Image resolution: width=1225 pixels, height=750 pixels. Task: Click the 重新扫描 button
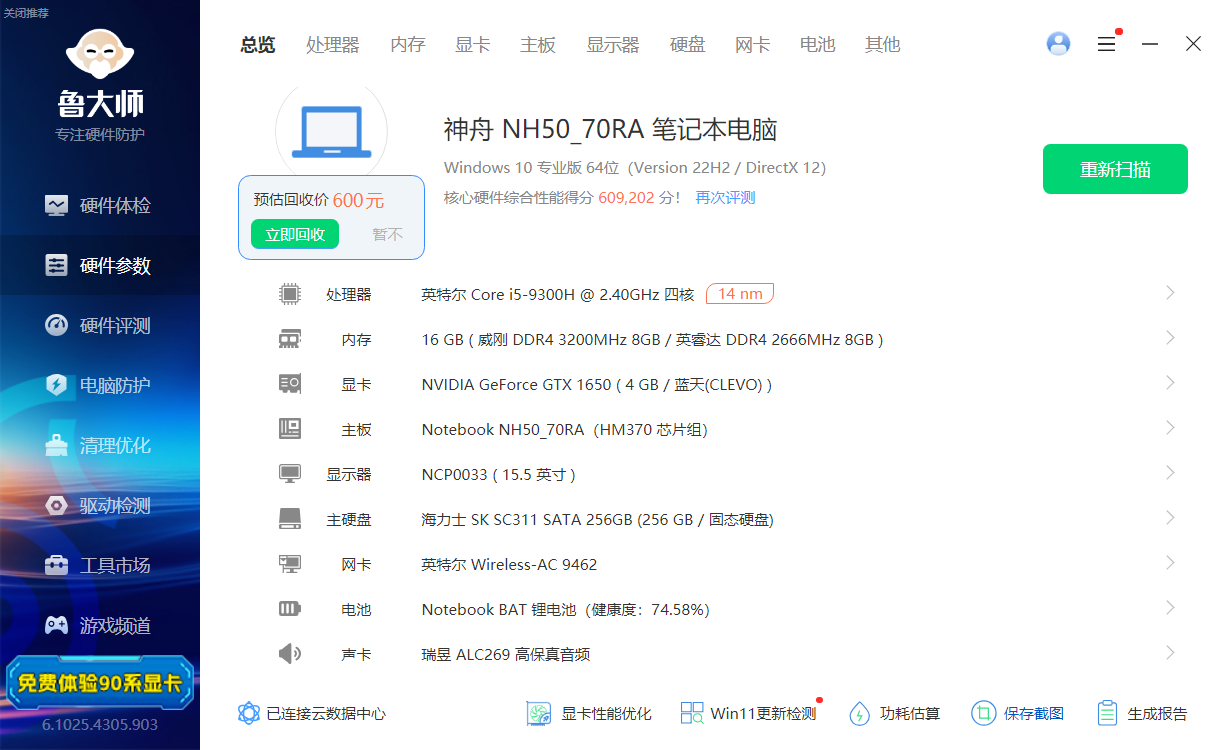click(x=1115, y=169)
